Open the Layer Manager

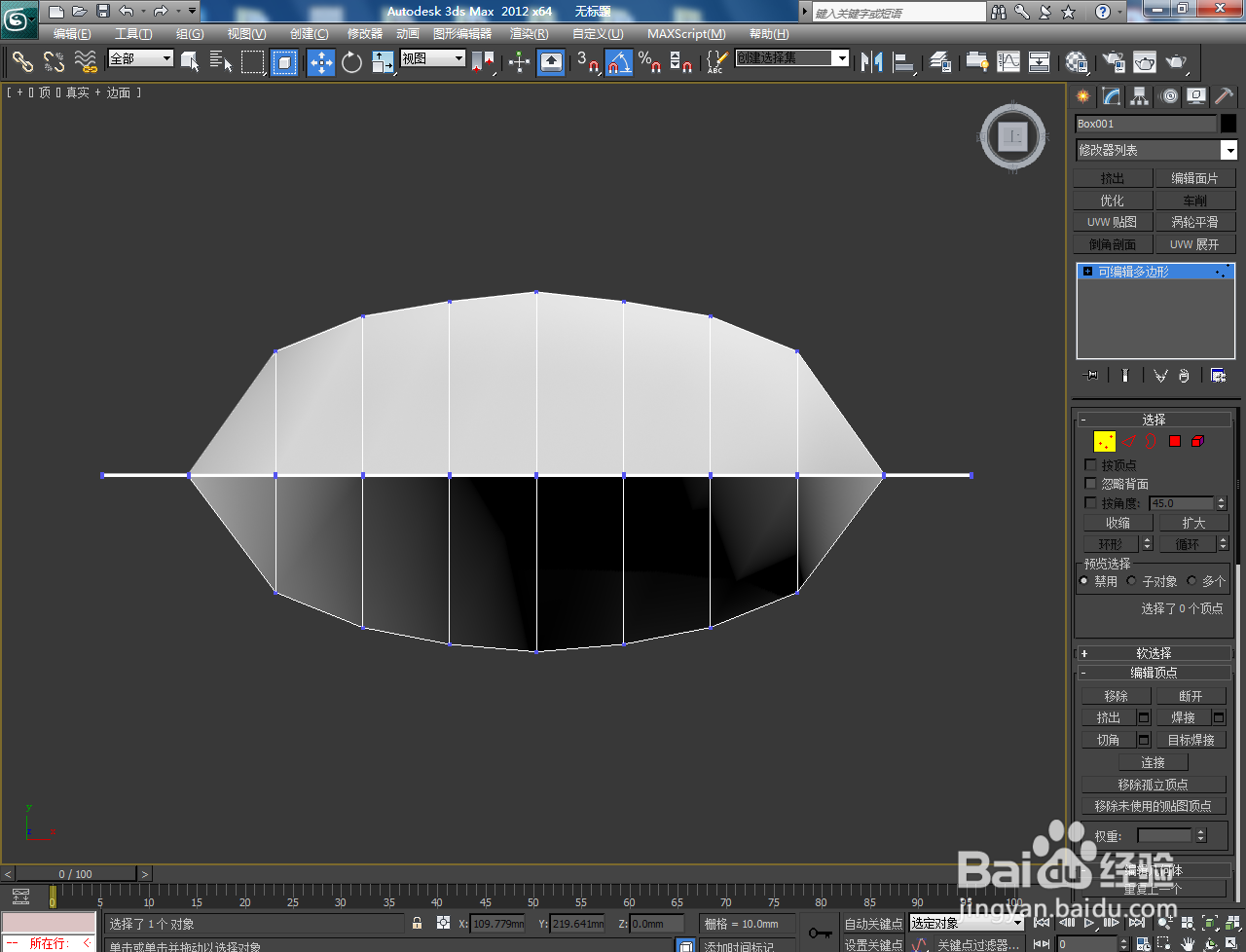click(x=940, y=61)
